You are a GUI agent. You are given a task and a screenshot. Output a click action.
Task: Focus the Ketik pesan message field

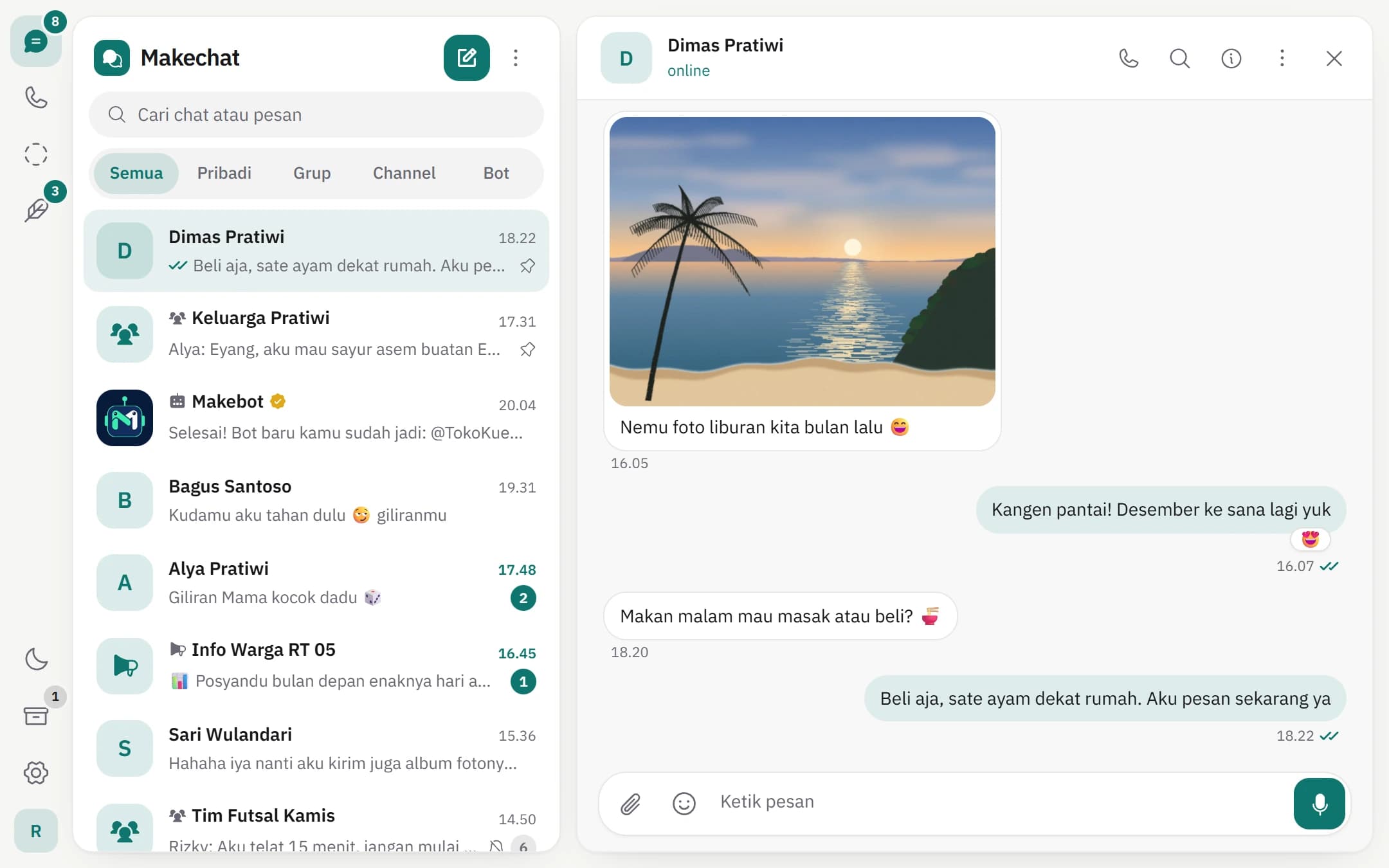click(1000, 802)
